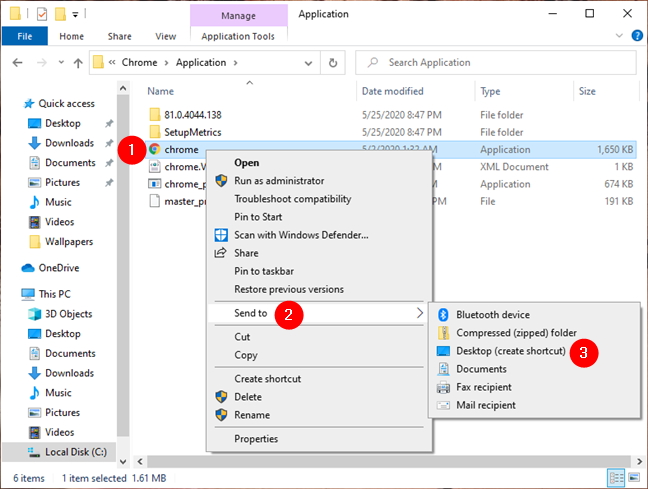
Task: Click the chrome.V XML document icon
Action: coord(155,167)
